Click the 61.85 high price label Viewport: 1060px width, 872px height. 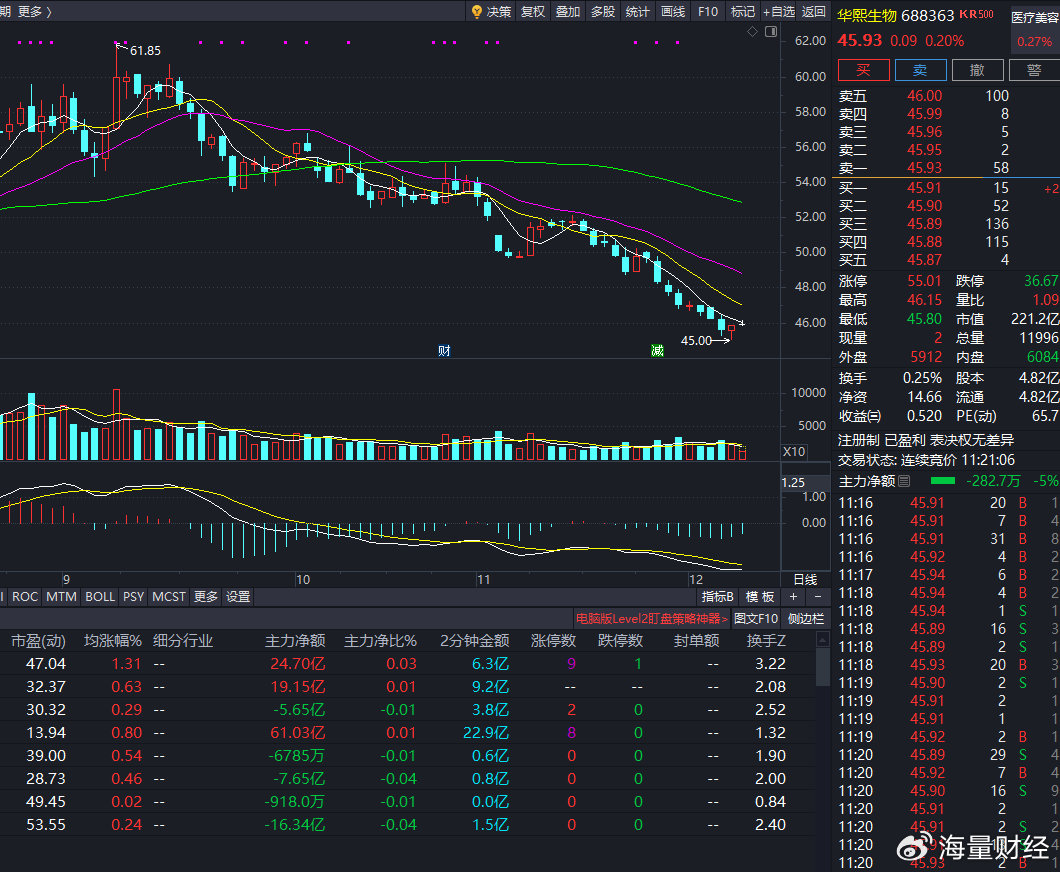(x=145, y=51)
